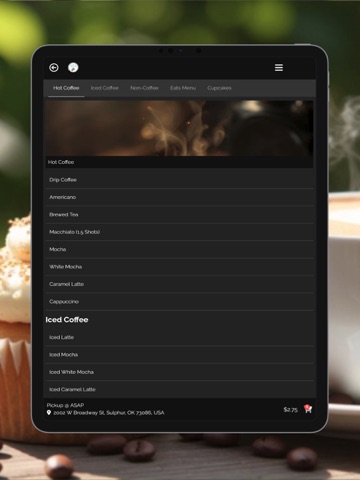
Task: Open the shopping cart icon
Action: [308, 409]
